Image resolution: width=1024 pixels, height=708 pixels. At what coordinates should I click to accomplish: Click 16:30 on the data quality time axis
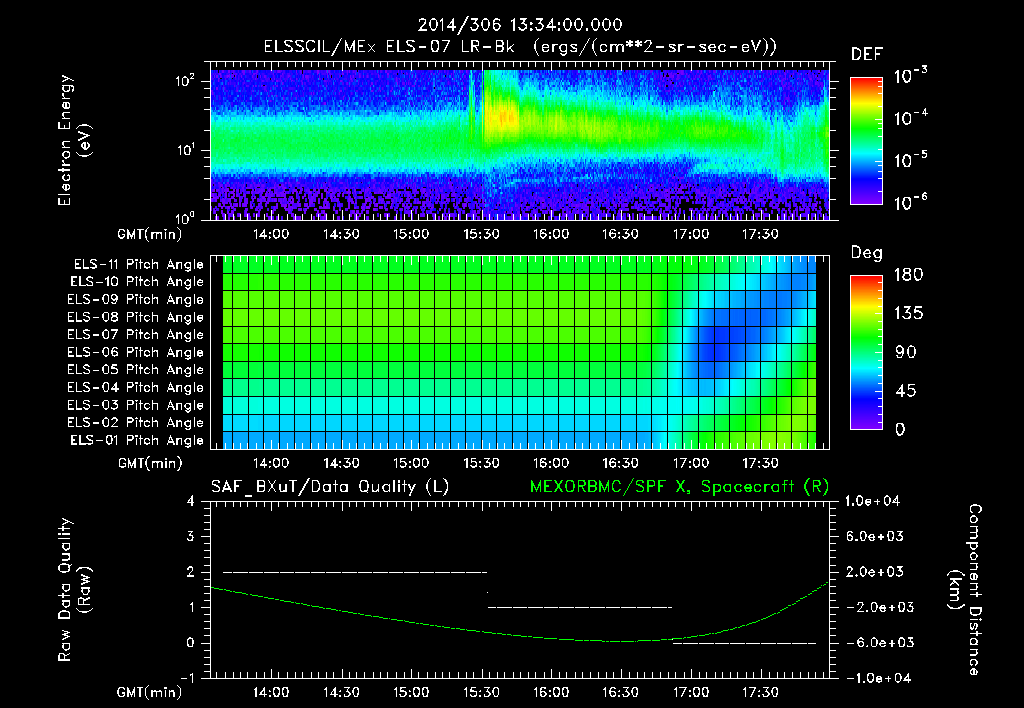620,692
